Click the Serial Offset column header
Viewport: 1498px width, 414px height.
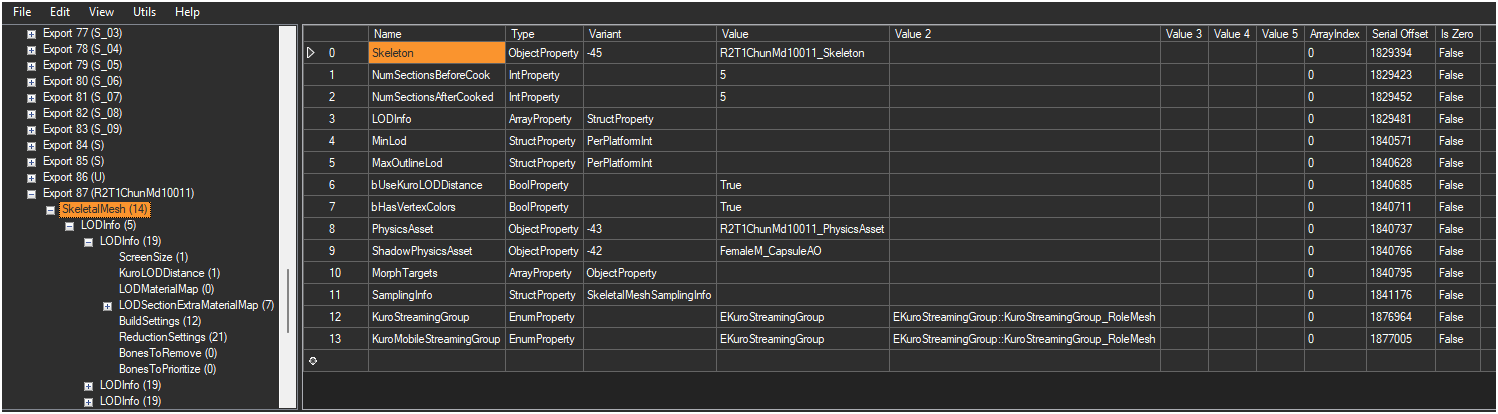coord(1400,34)
